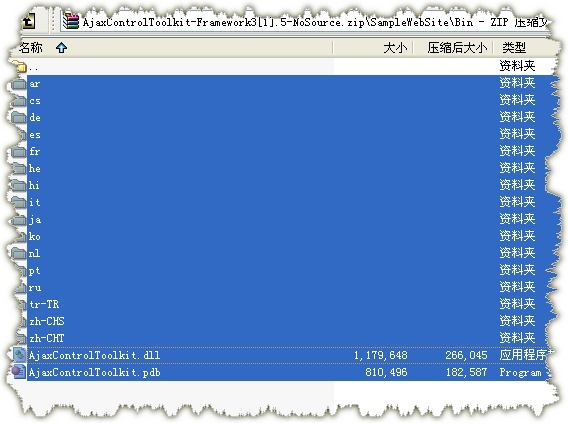Select the "zh-CHS" folder name
Viewport: 568px width, 423px height.
coord(47,321)
